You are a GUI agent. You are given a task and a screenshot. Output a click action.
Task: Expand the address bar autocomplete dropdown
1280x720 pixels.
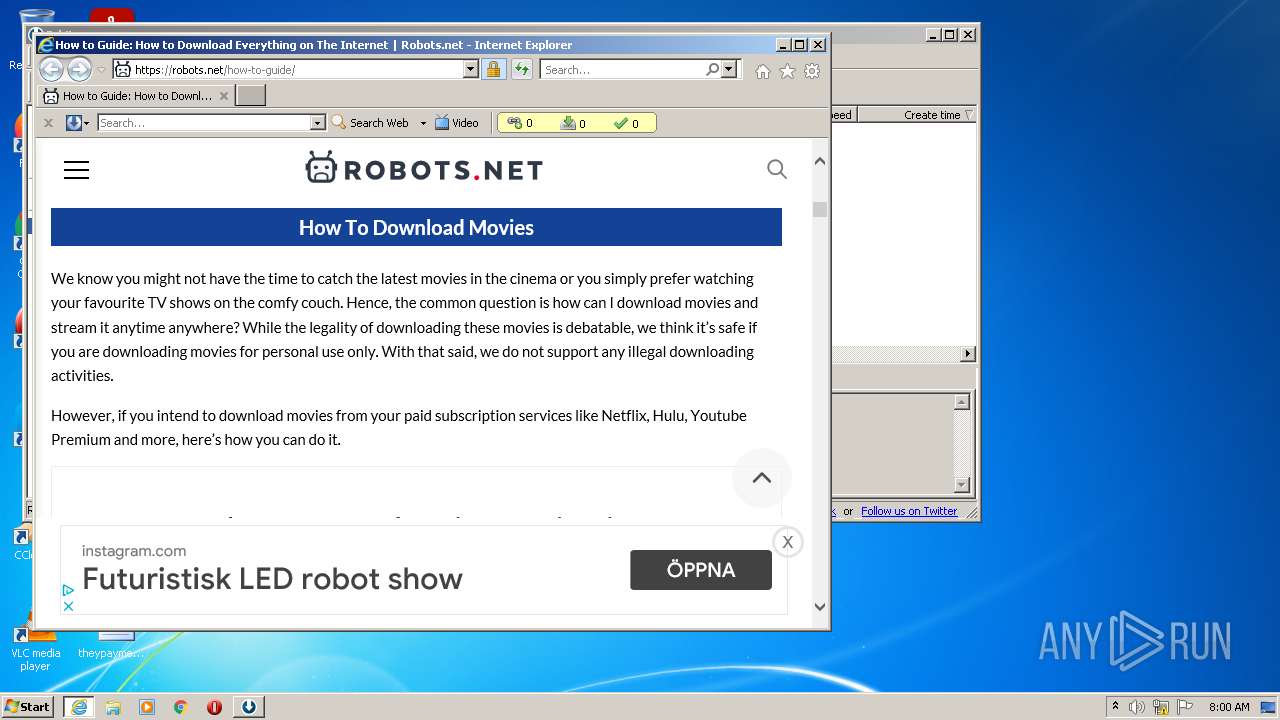[470, 69]
